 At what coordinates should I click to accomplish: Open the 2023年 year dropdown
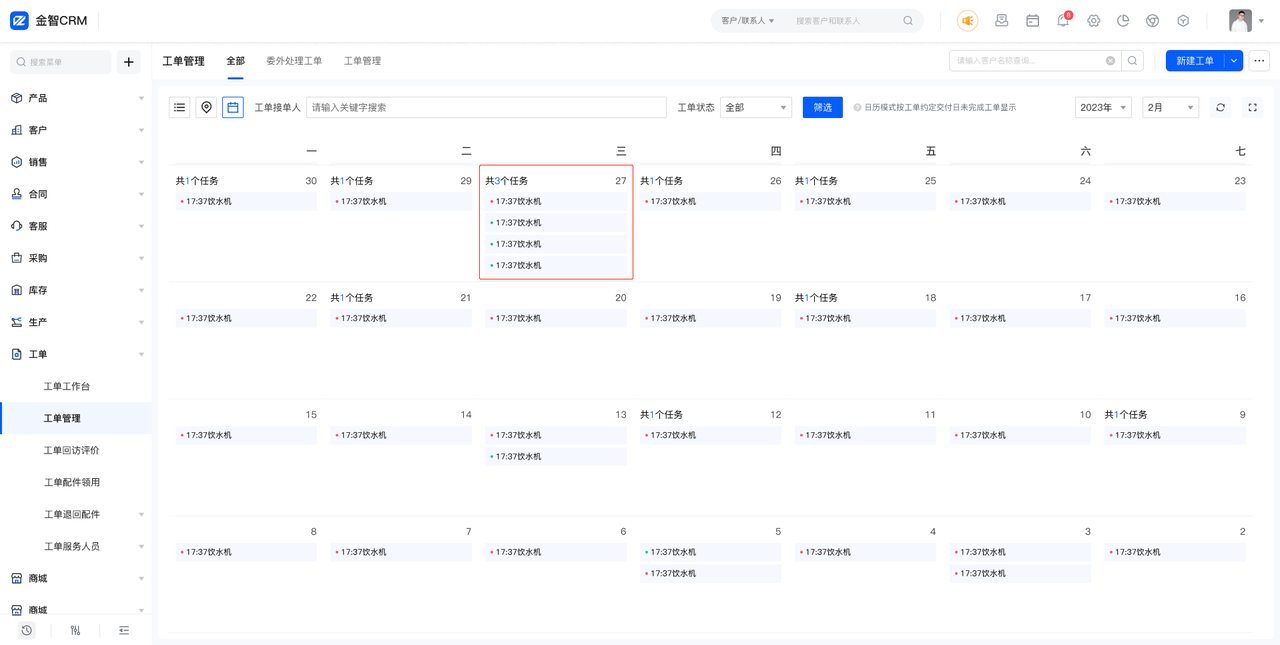[x=1103, y=107]
